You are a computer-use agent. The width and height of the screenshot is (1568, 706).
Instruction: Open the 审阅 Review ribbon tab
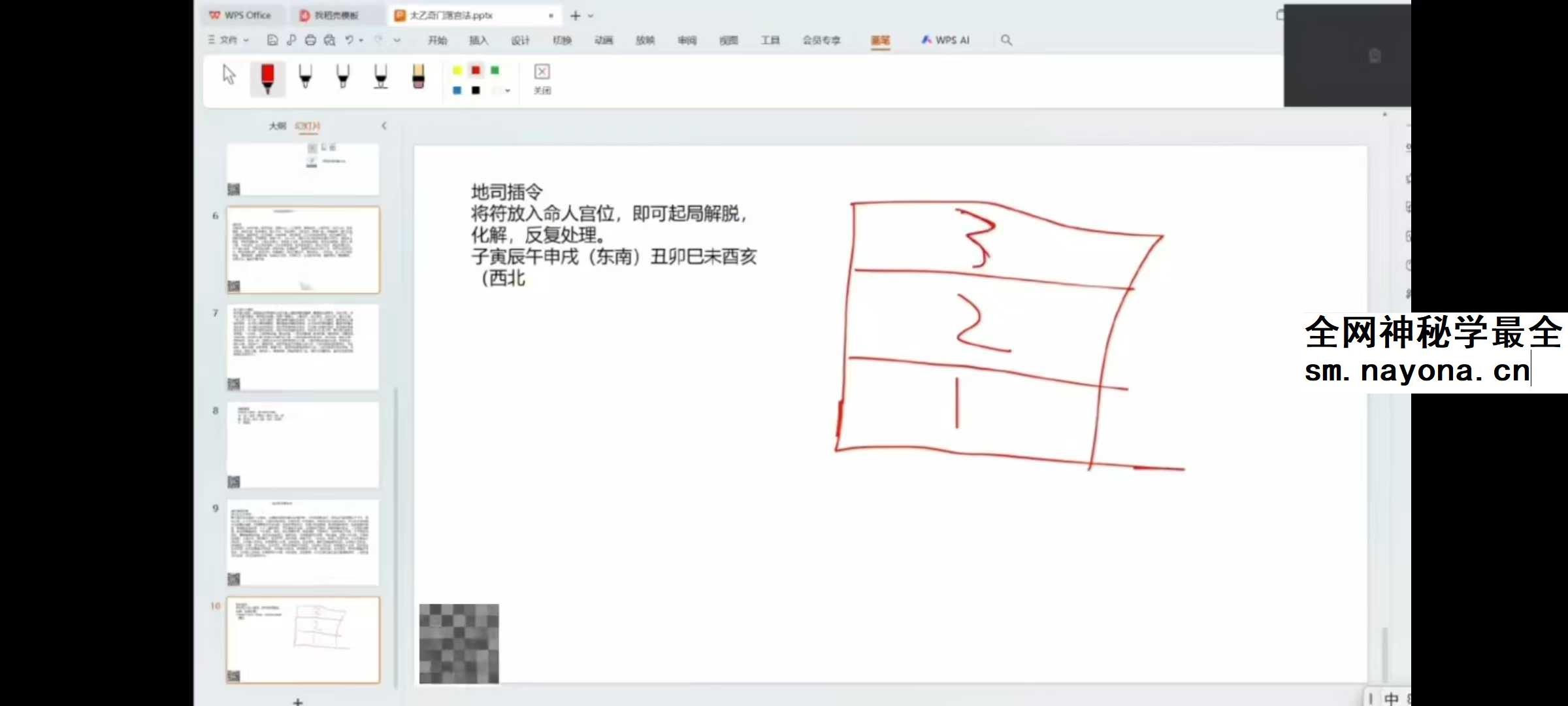pyautogui.click(x=687, y=41)
